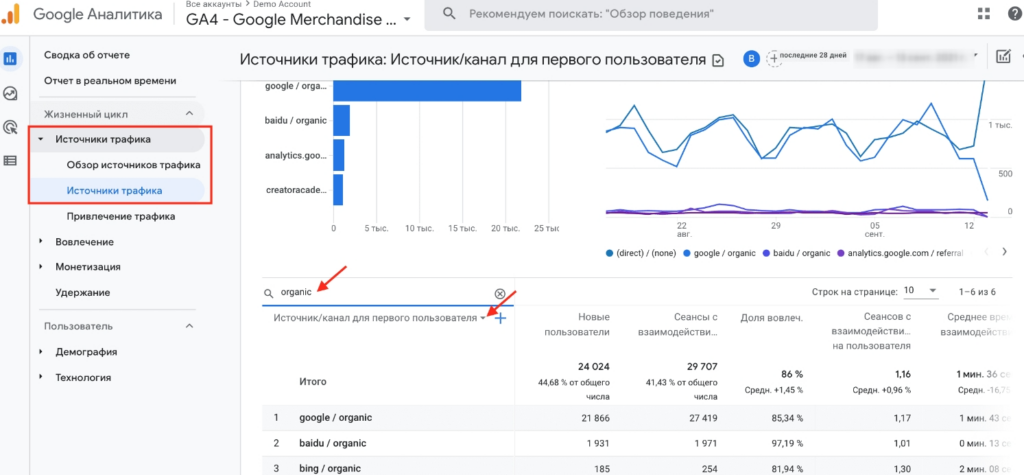Open the Удержание report
Image resolution: width=1024 pixels, height=475 pixels.
point(82,292)
